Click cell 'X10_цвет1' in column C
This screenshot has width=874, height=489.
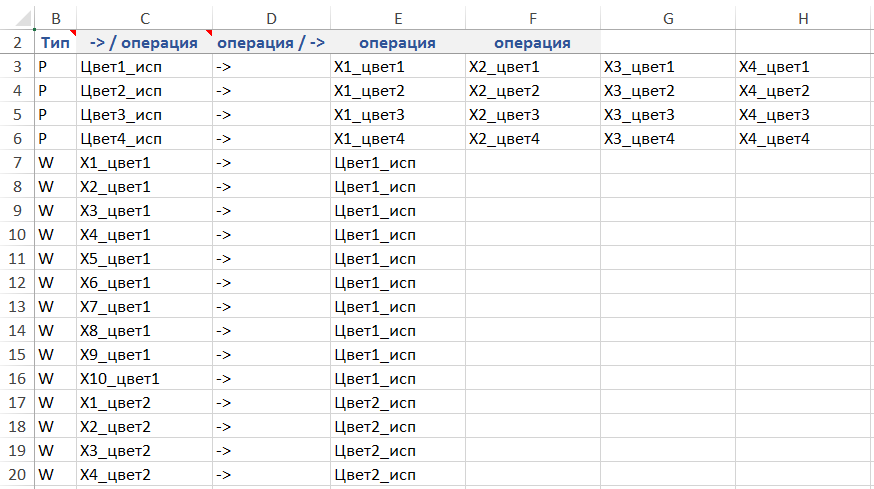145,379
